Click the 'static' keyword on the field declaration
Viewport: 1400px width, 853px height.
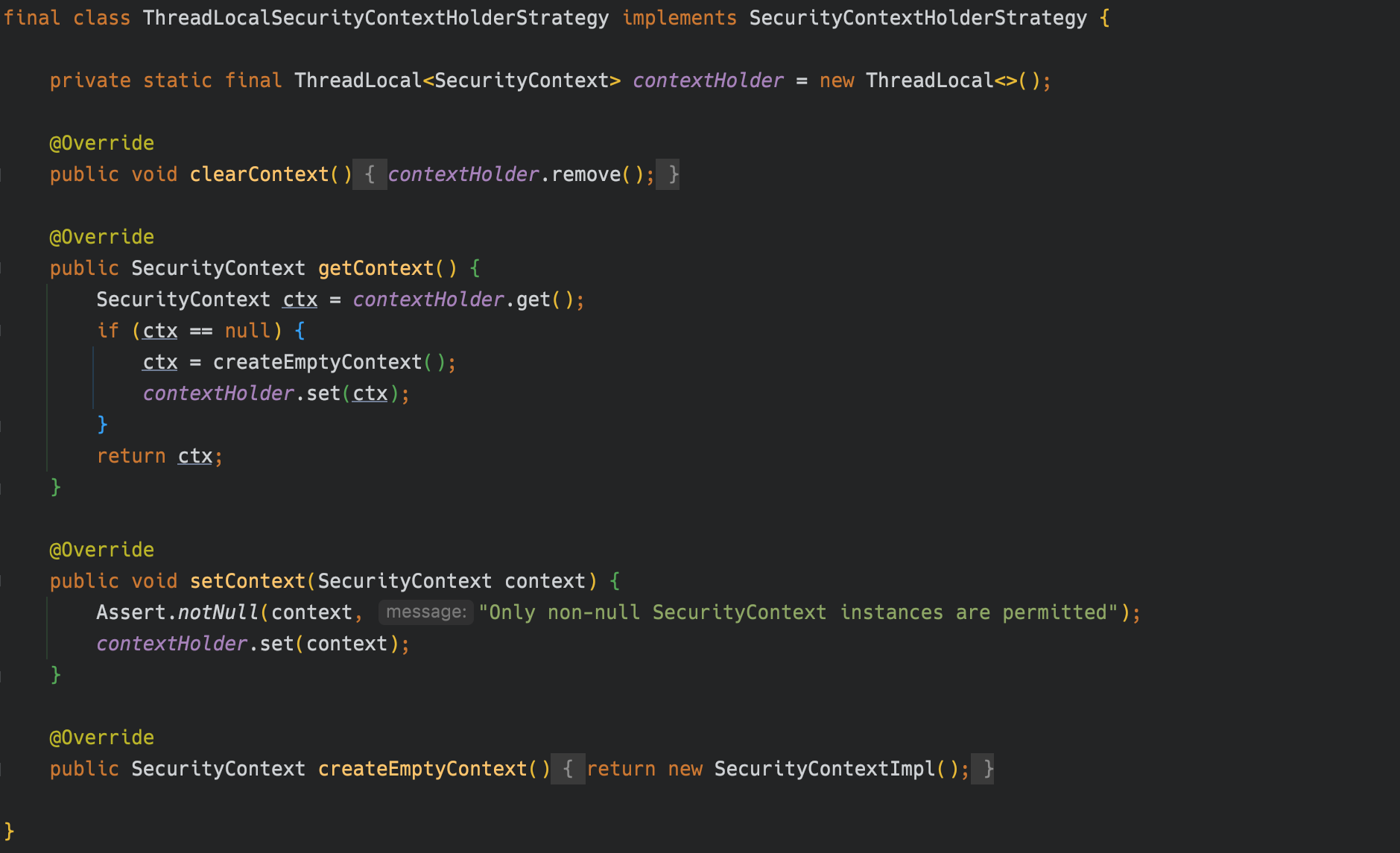point(177,80)
